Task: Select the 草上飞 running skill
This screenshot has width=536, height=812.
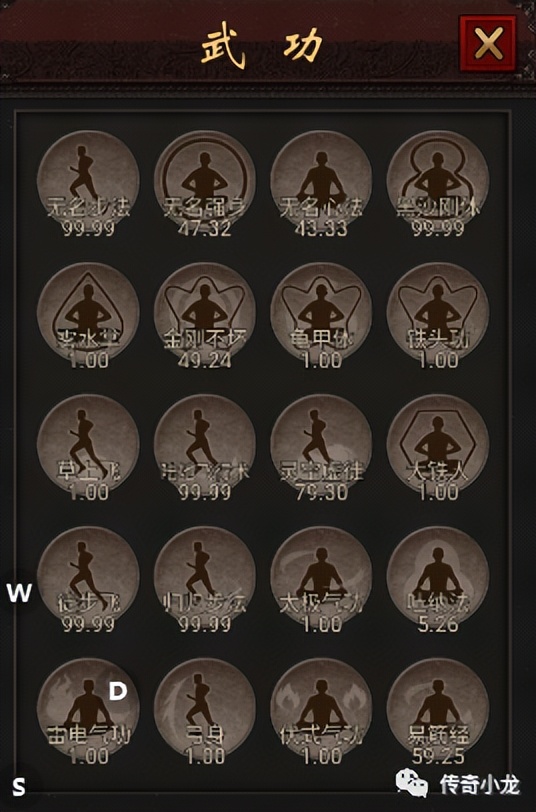Action: click(88, 445)
